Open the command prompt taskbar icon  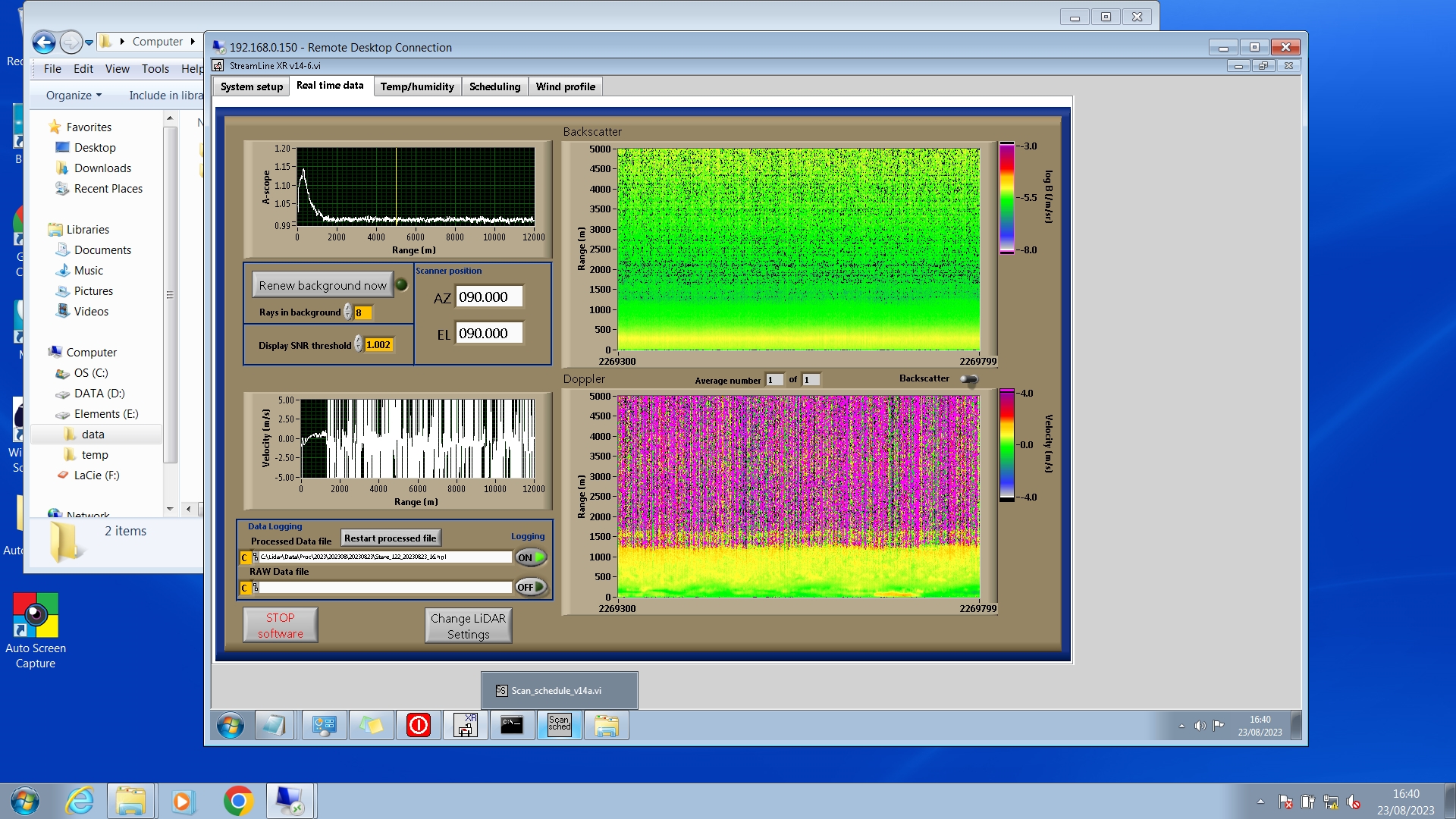tap(512, 725)
